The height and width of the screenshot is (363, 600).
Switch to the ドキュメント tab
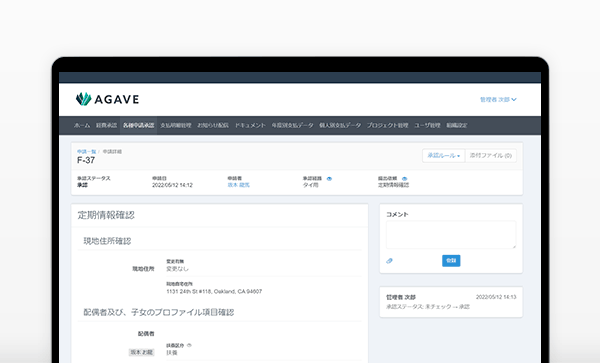pos(250,125)
